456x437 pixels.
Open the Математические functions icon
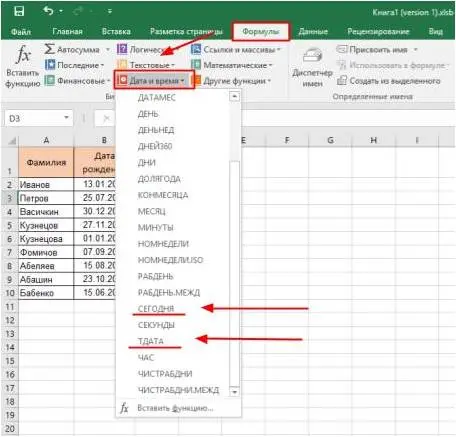(196, 65)
